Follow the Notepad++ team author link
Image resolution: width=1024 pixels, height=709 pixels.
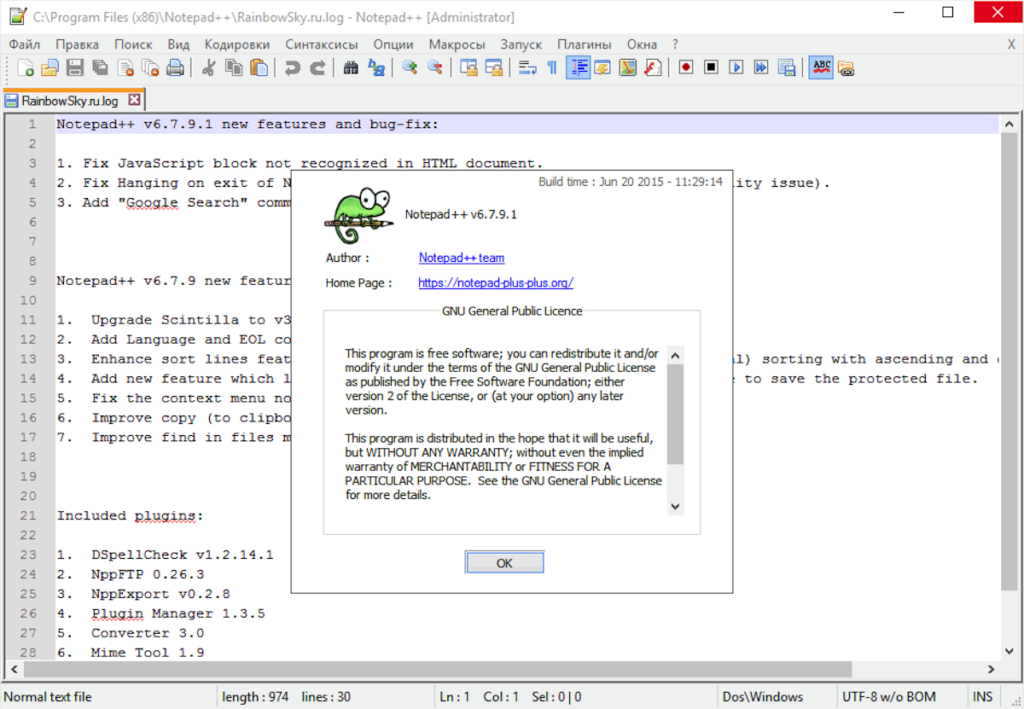pyautogui.click(x=462, y=258)
